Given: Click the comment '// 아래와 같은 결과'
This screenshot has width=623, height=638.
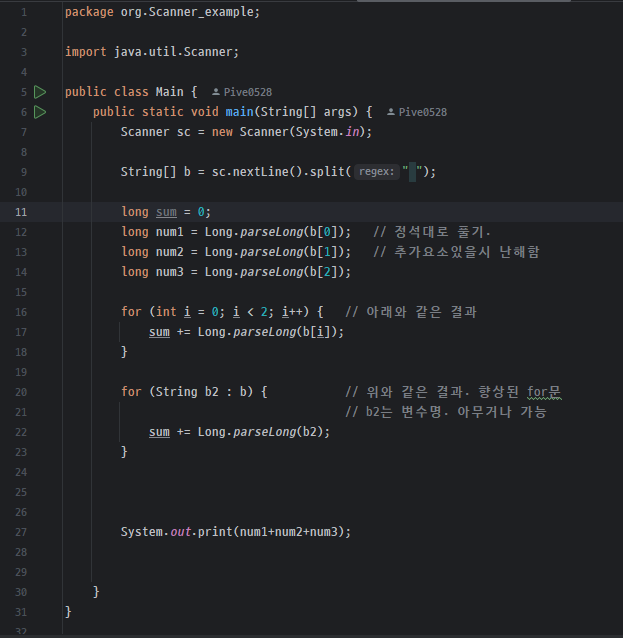Looking at the screenshot, I should (411, 312).
